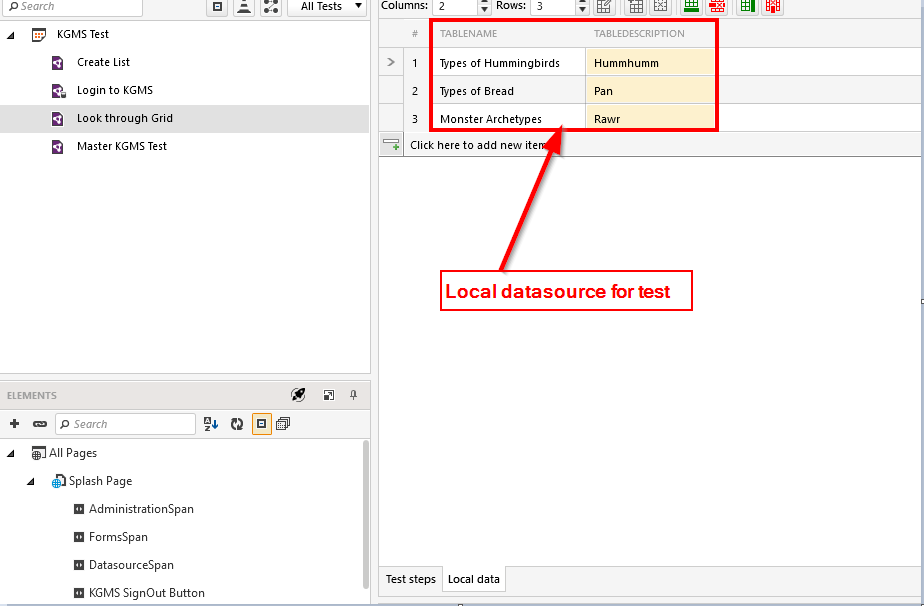Open the Login to KGMS test
This screenshot has width=924, height=606.
pos(114,90)
